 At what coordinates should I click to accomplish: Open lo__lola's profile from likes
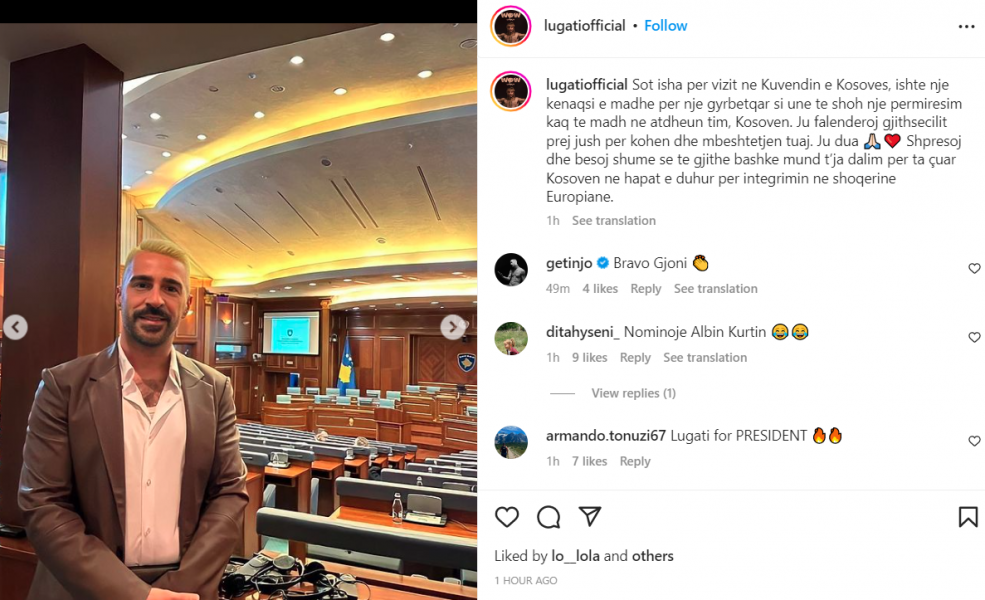click(x=575, y=556)
